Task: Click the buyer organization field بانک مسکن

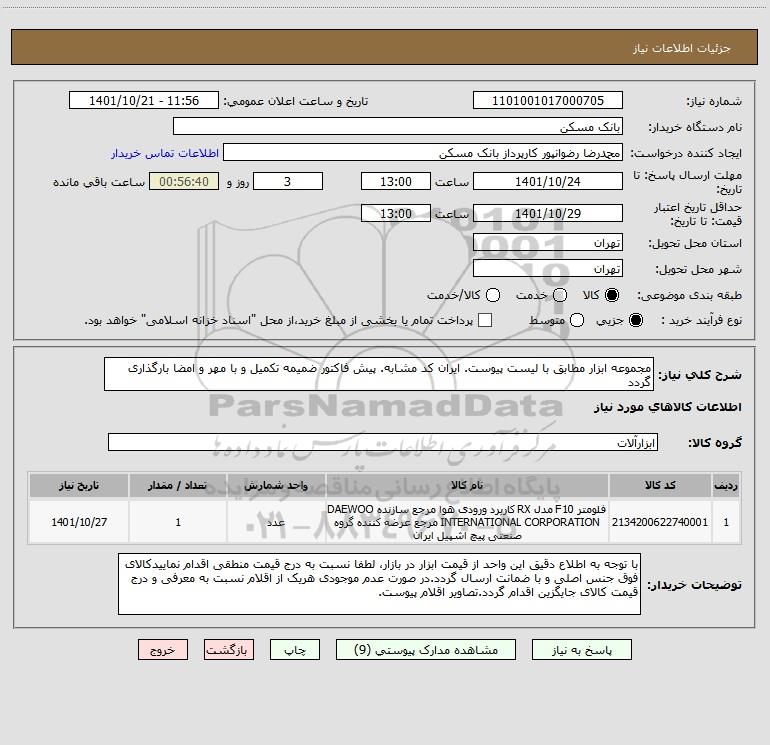Action: 398,127
